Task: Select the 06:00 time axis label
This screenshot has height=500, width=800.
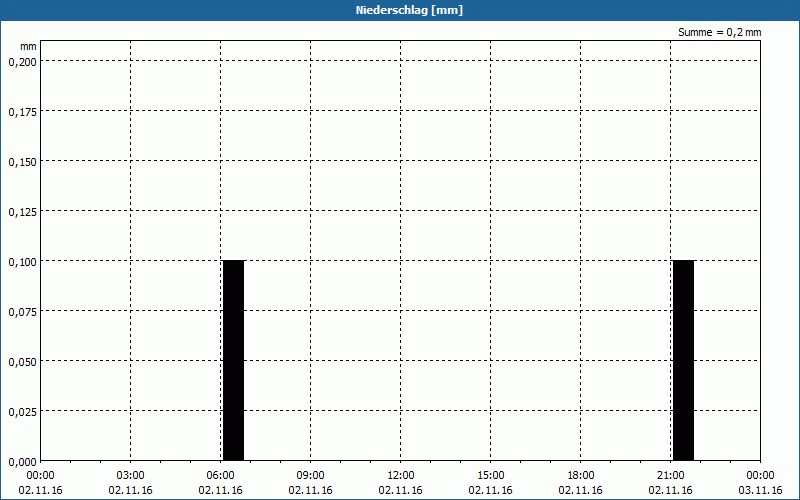Action: pyautogui.click(x=220, y=475)
